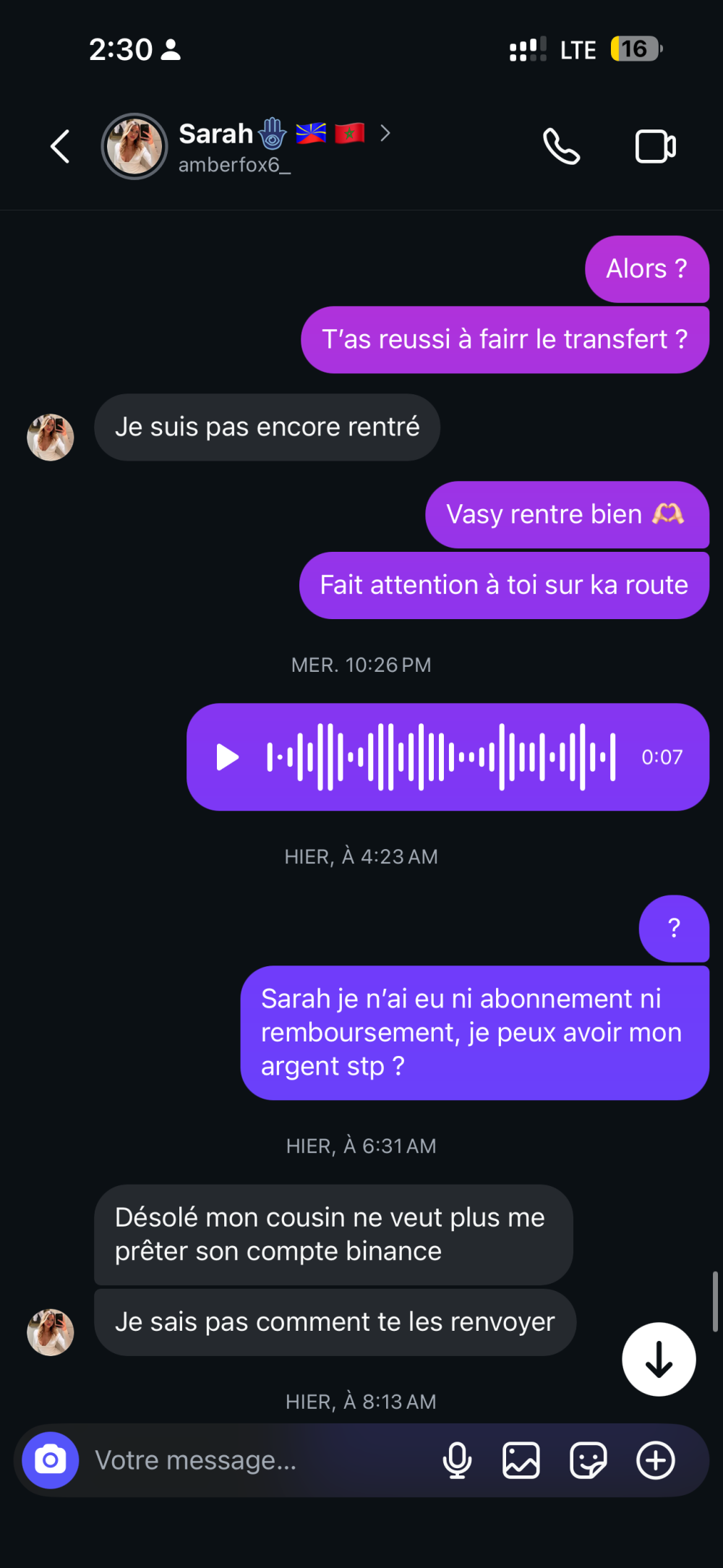Tap message 'Je sais pas comment te les renvoyer'

click(335, 1322)
